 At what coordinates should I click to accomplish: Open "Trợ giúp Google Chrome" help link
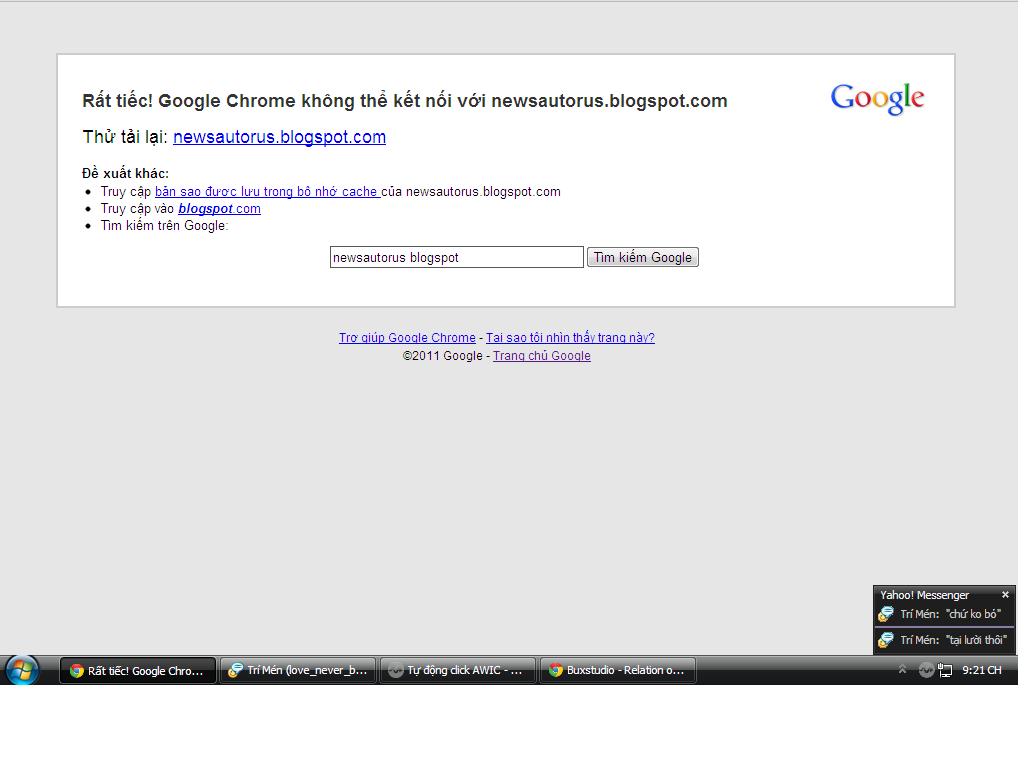coord(407,338)
